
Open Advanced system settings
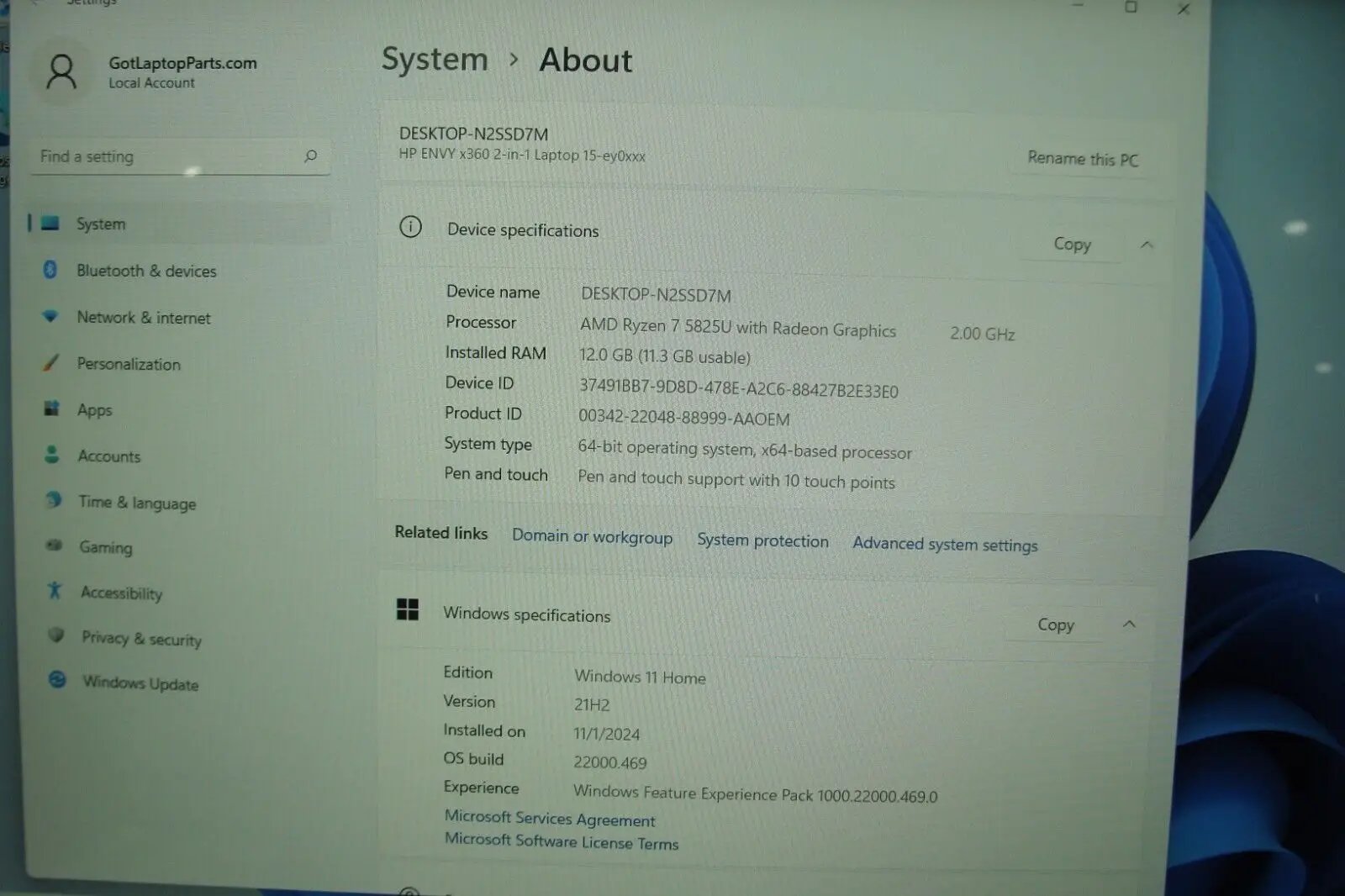(944, 545)
